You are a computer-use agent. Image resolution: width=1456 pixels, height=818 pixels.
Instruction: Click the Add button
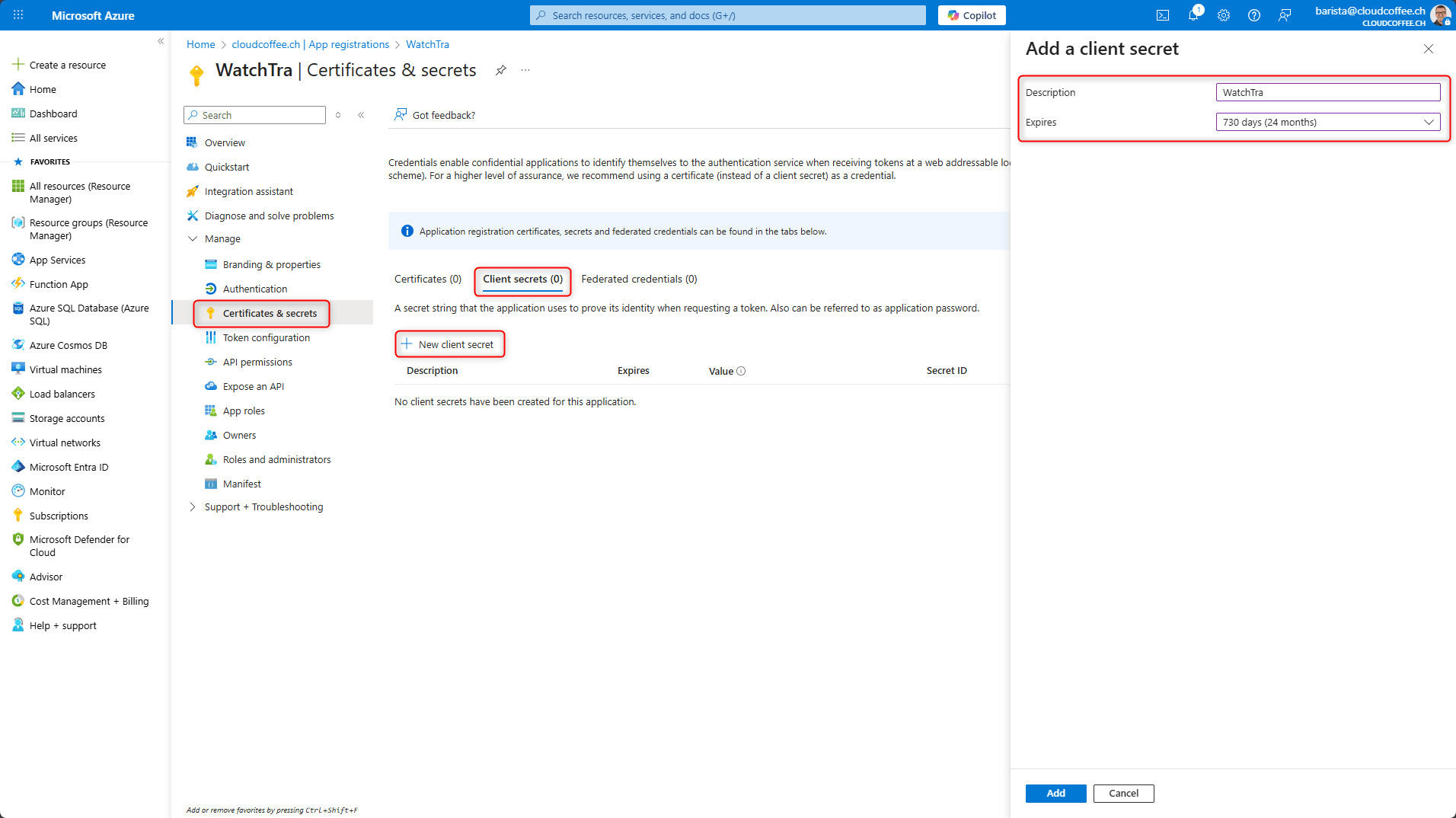tap(1055, 793)
